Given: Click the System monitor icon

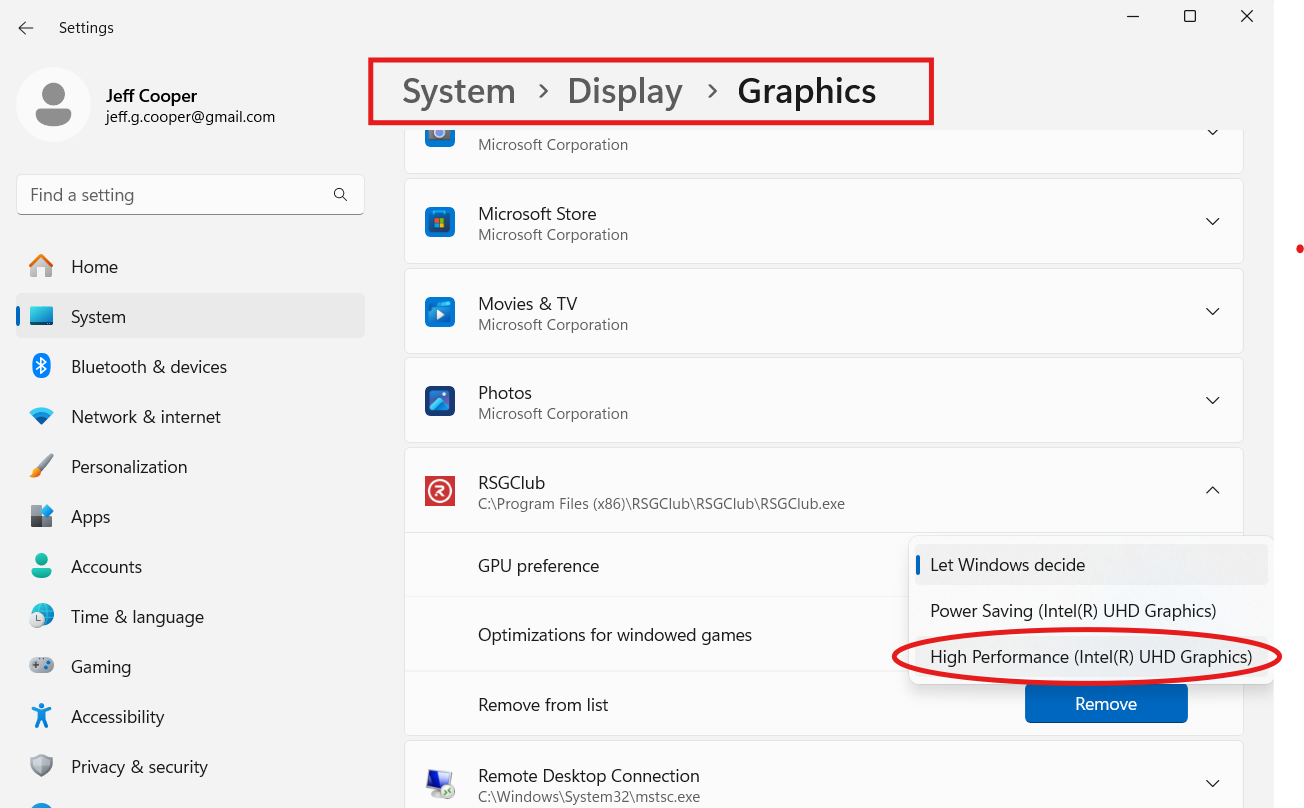Looking at the screenshot, I should click(x=41, y=316).
